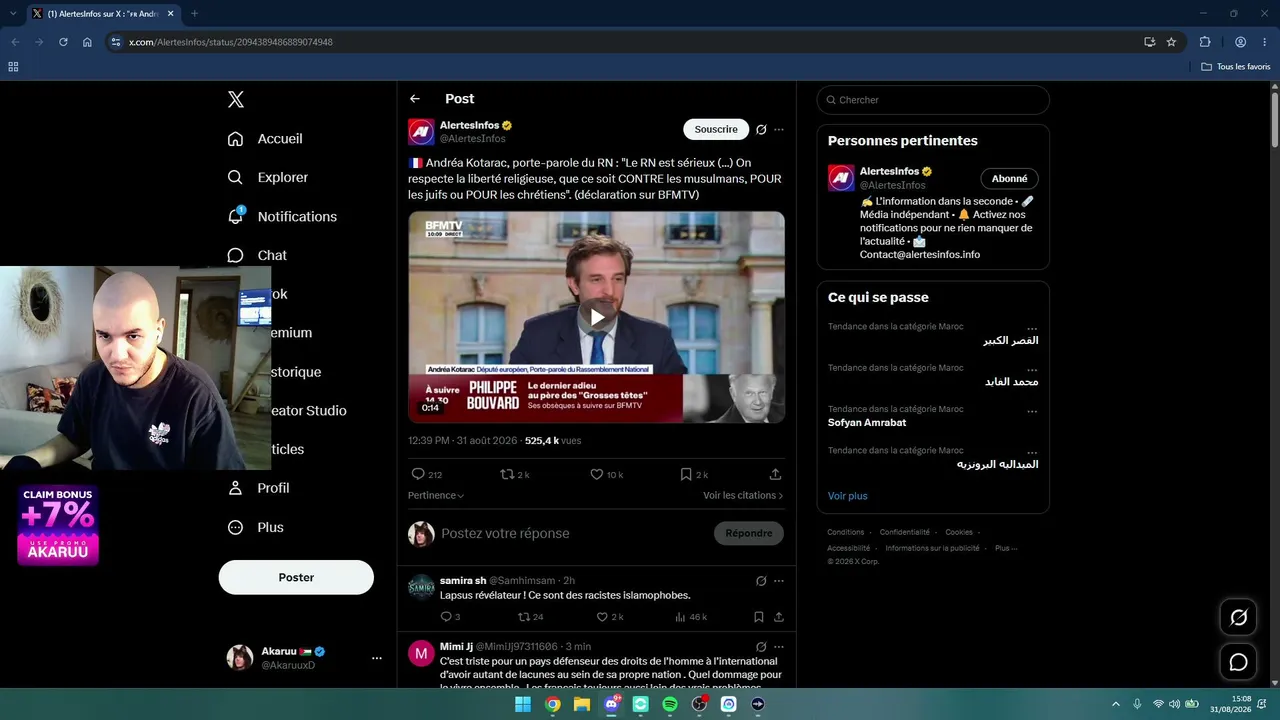Viewport: 1280px width, 720px height.
Task: Open File Explorer from the taskbar
Action: 582,704
